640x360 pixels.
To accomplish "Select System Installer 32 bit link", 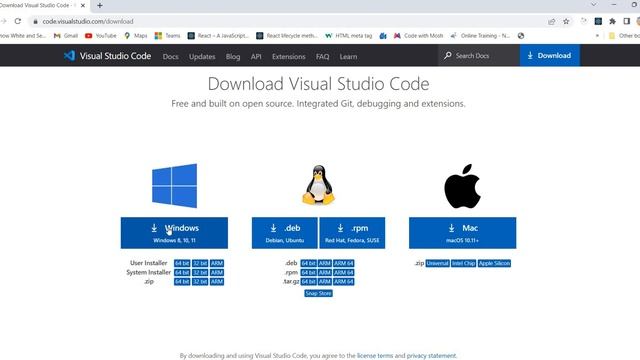I will [x=200, y=272].
